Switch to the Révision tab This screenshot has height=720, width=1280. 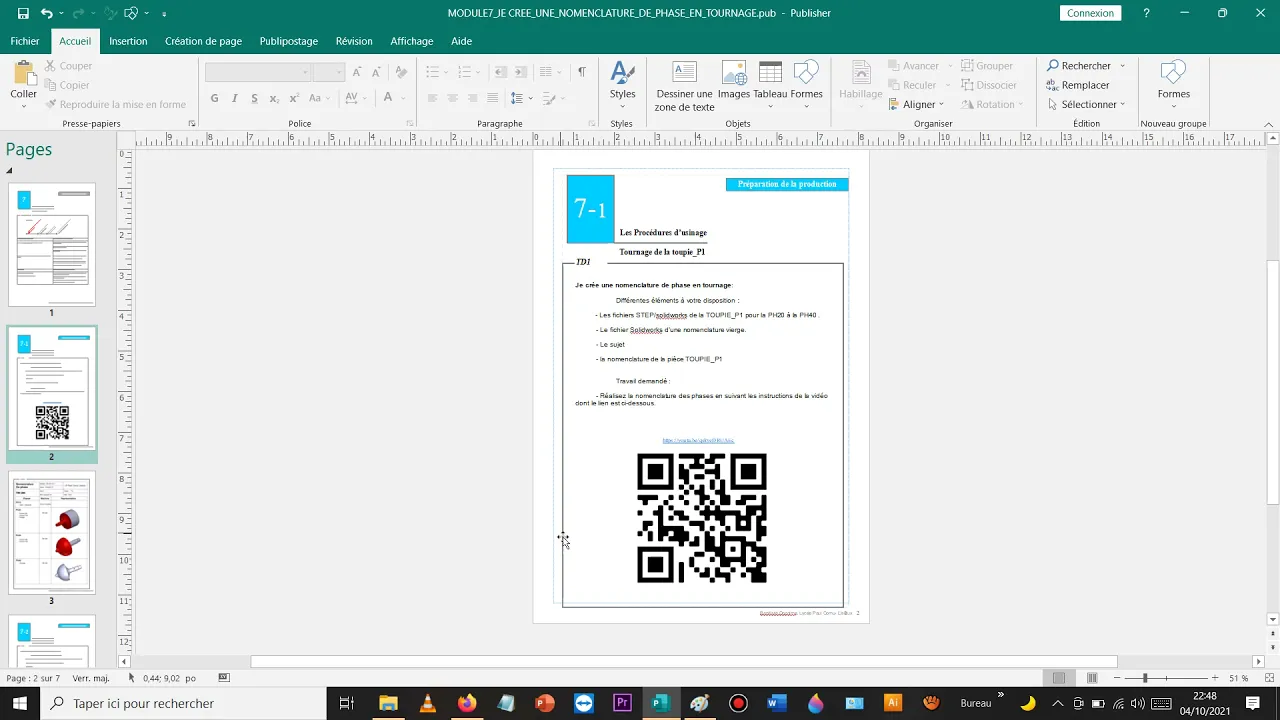[354, 41]
